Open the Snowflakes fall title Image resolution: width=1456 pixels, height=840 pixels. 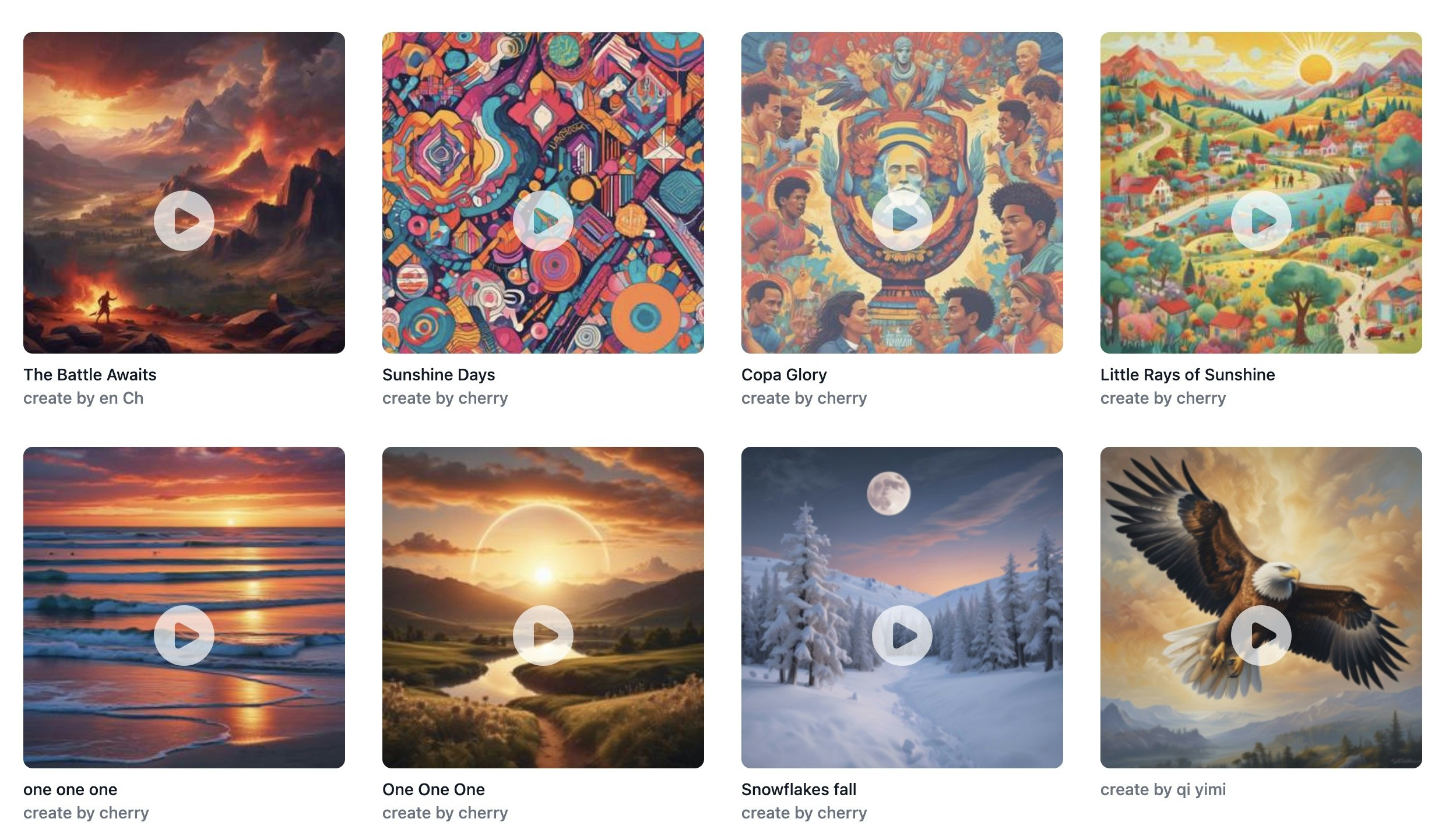coord(799,789)
